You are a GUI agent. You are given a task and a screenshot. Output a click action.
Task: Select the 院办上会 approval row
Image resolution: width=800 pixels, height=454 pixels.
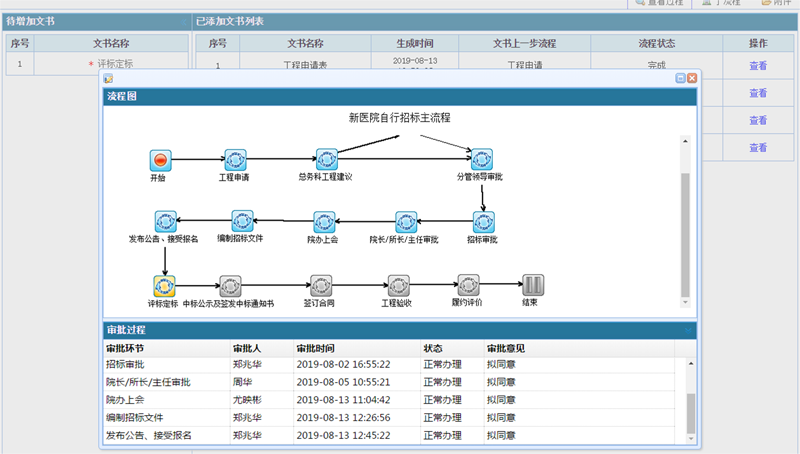click(x=389, y=400)
